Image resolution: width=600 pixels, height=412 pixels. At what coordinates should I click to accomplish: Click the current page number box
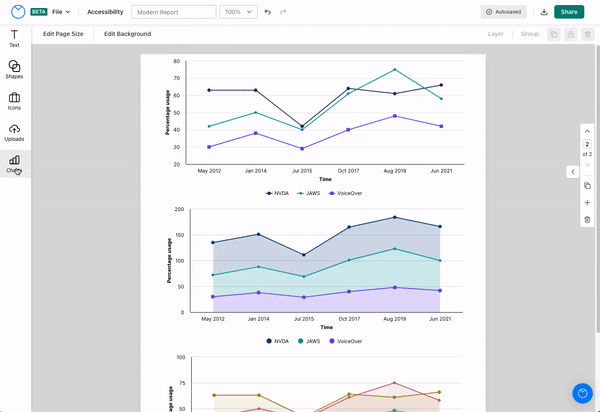[x=587, y=144]
